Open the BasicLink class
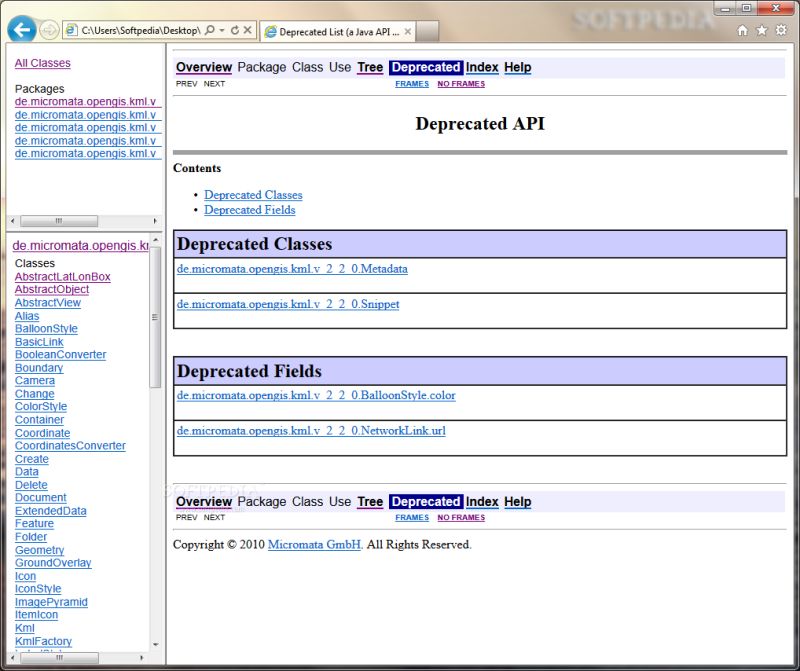 (39, 342)
